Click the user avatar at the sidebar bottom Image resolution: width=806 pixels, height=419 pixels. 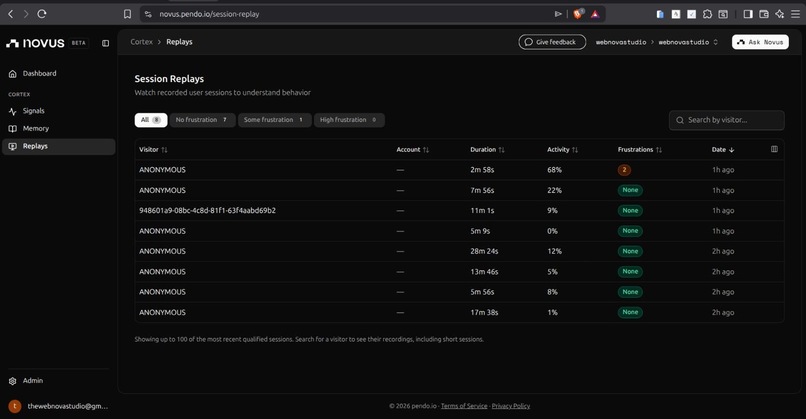pos(15,406)
